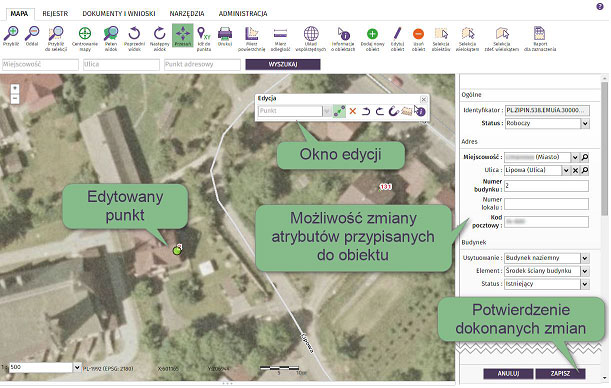Click Przybliż do selekcji tool
The image size is (611, 388).
56,39
